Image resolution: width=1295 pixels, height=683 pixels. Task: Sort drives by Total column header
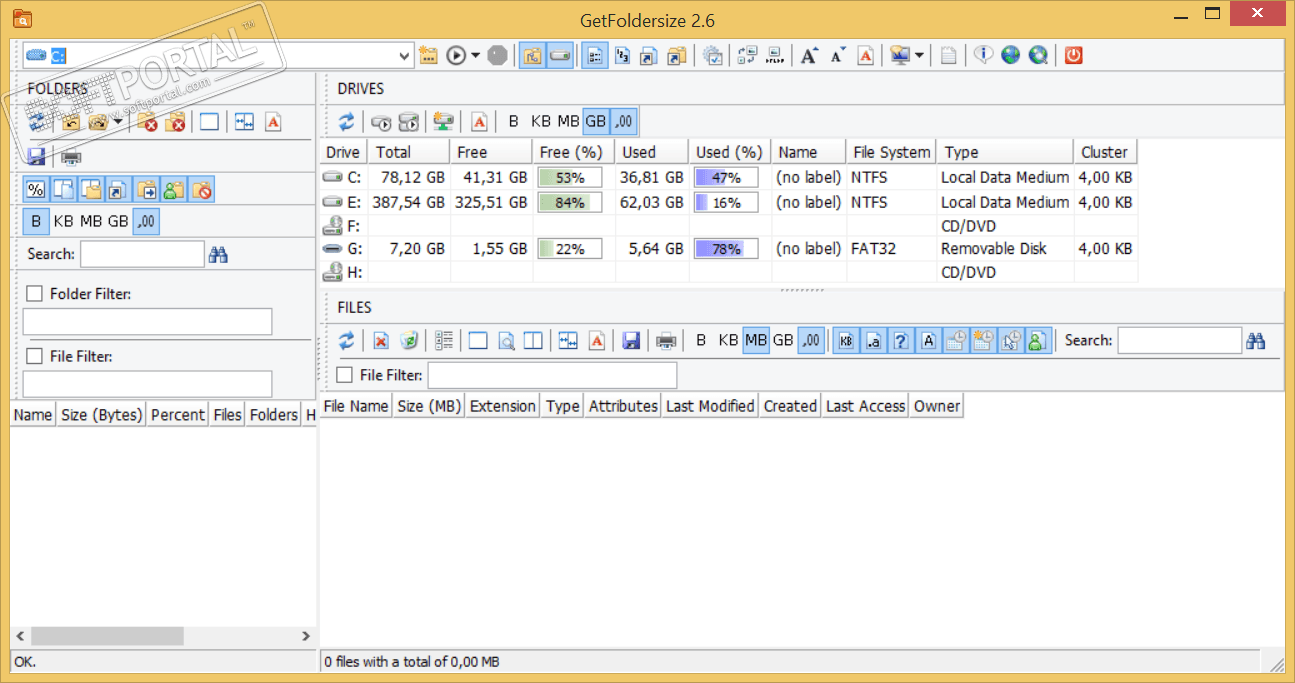pyautogui.click(x=409, y=152)
